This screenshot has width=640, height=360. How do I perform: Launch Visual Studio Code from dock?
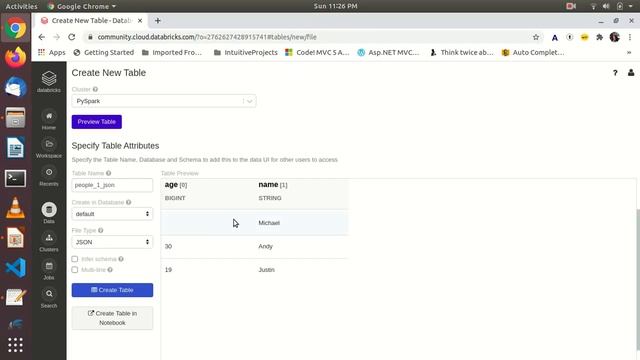[16, 268]
